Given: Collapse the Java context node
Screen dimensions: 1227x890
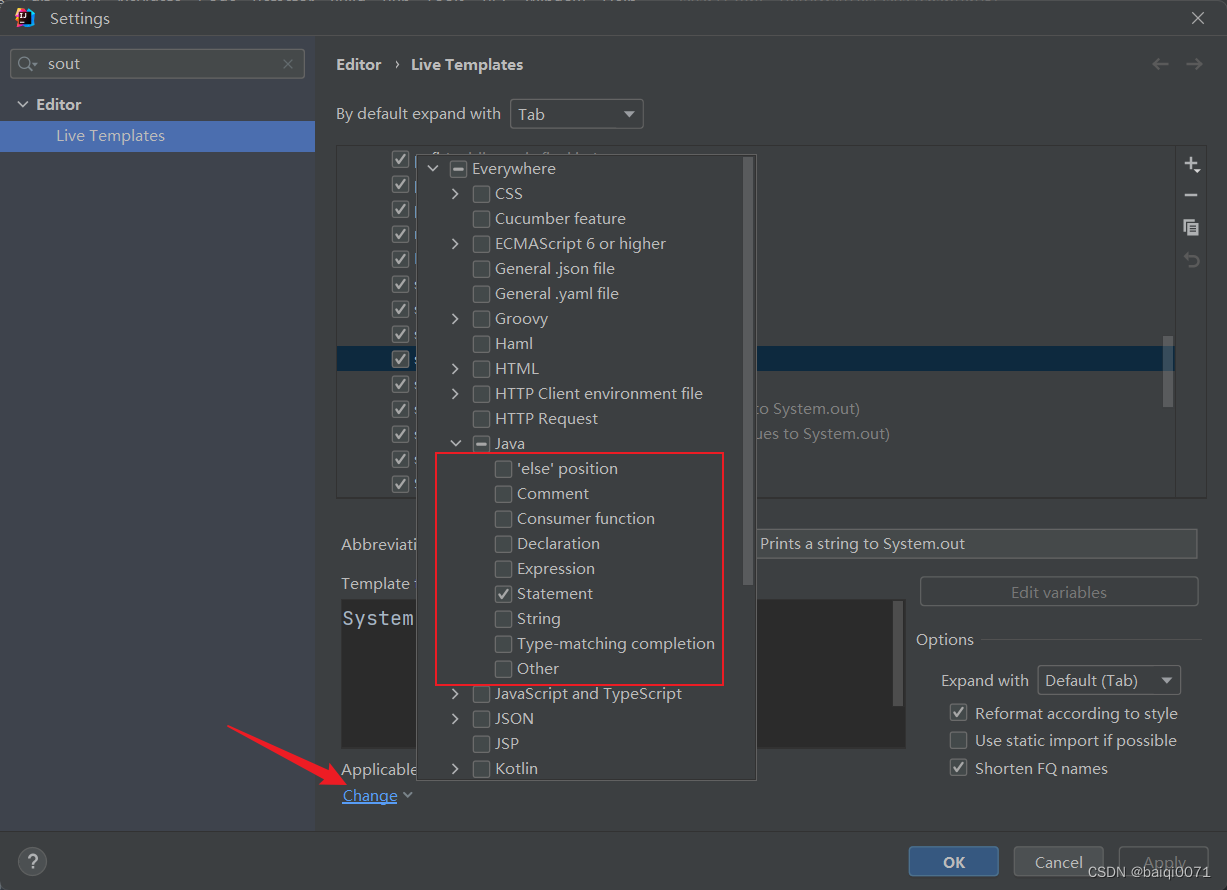Looking at the screenshot, I should point(456,444).
